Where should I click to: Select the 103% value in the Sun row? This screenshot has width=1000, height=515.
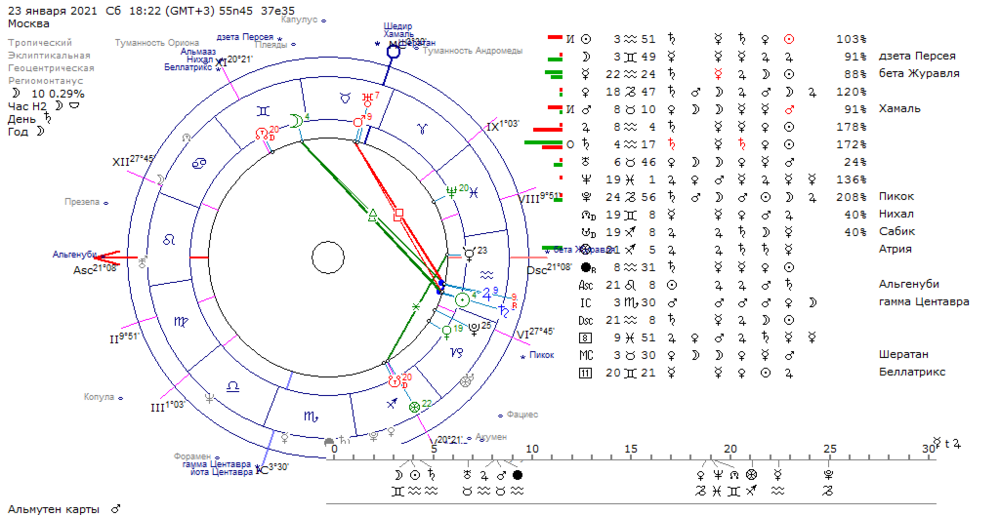[x=851, y=39]
